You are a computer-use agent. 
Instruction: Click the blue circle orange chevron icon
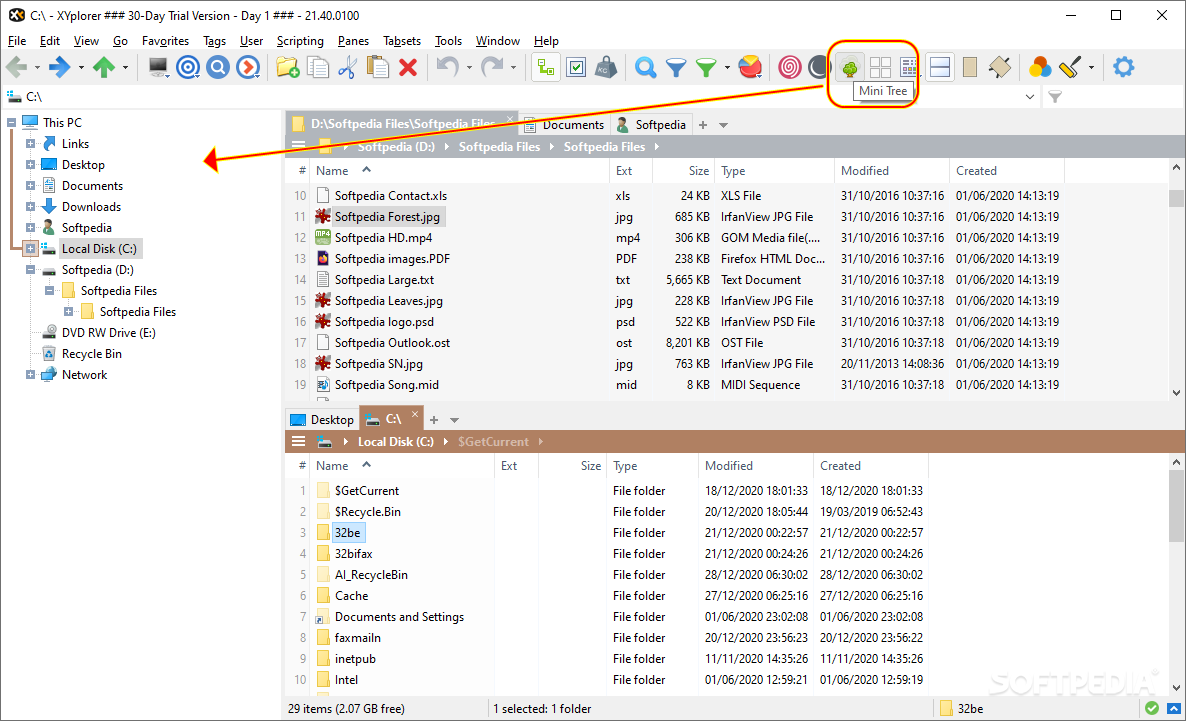(247, 67)
